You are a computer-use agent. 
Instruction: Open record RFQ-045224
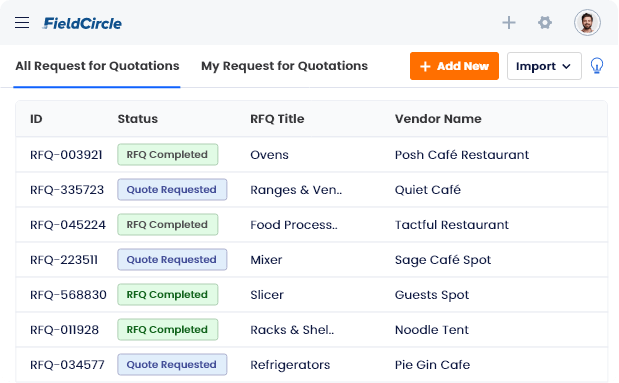point(68,225)
